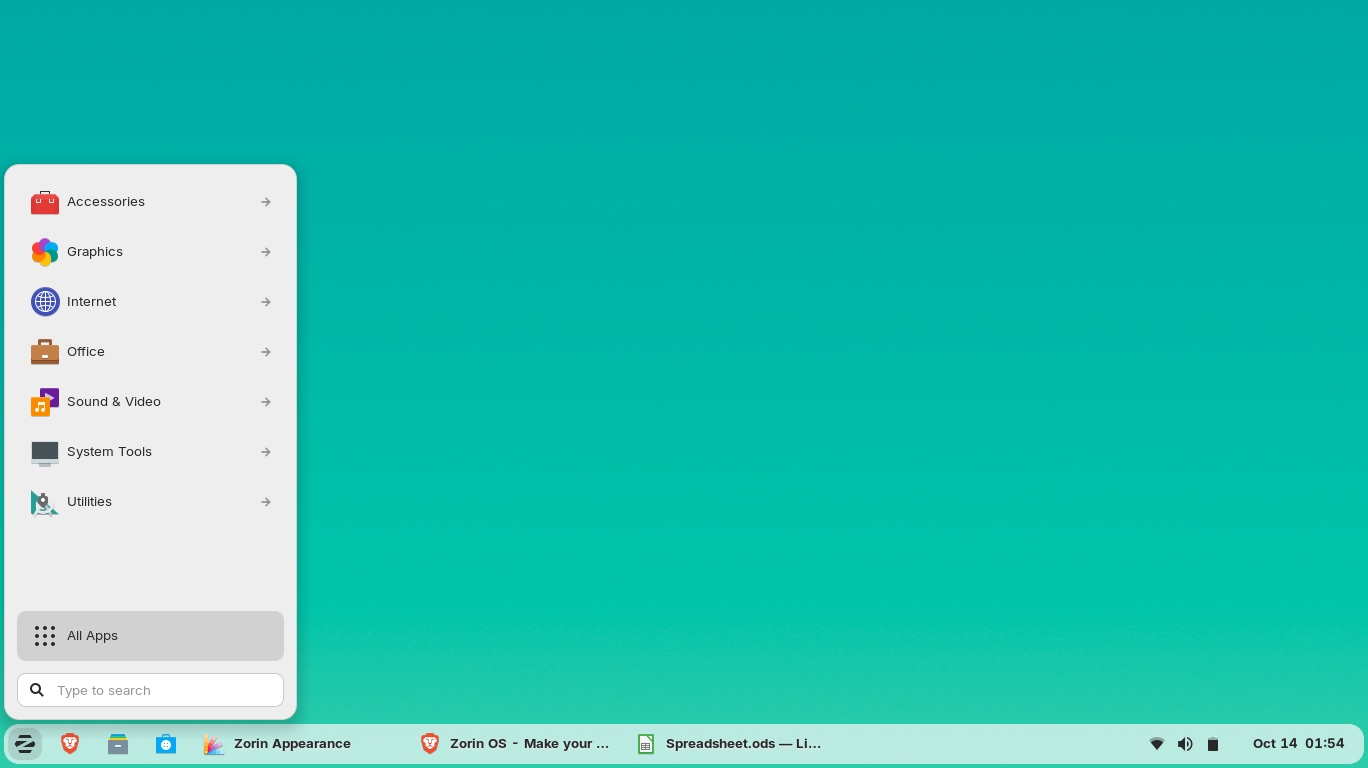
Task: Expand the Accessories submenu arrow
Action: 266,202
